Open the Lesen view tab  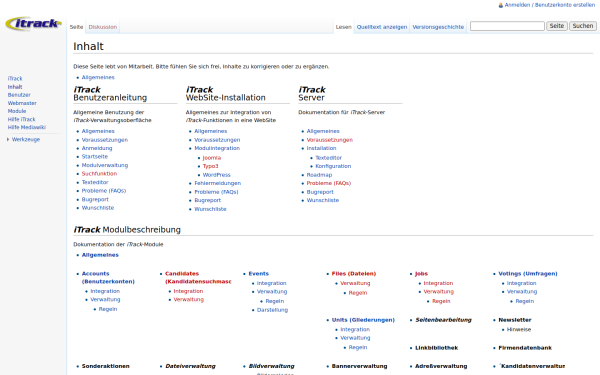pos(343,27)
